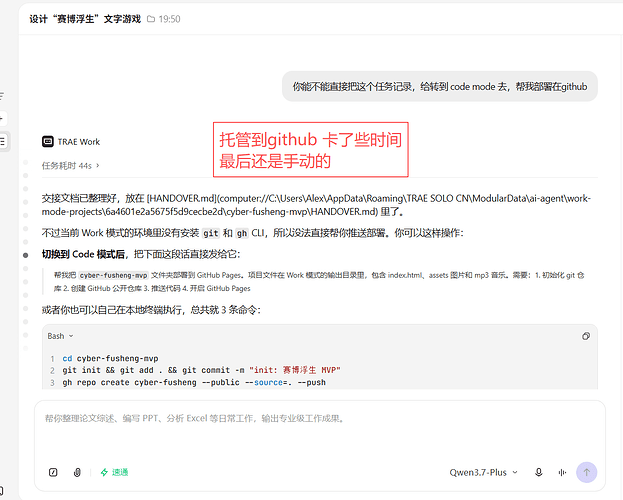Click the TRAE Work name label
The image size is (623, 500).
(x=79, y=142)
